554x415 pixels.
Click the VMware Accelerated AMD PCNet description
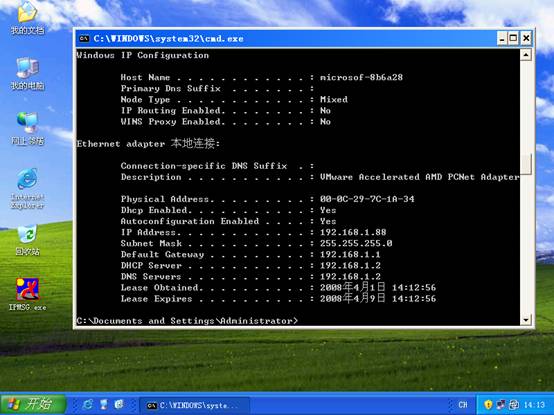[419, 177]
